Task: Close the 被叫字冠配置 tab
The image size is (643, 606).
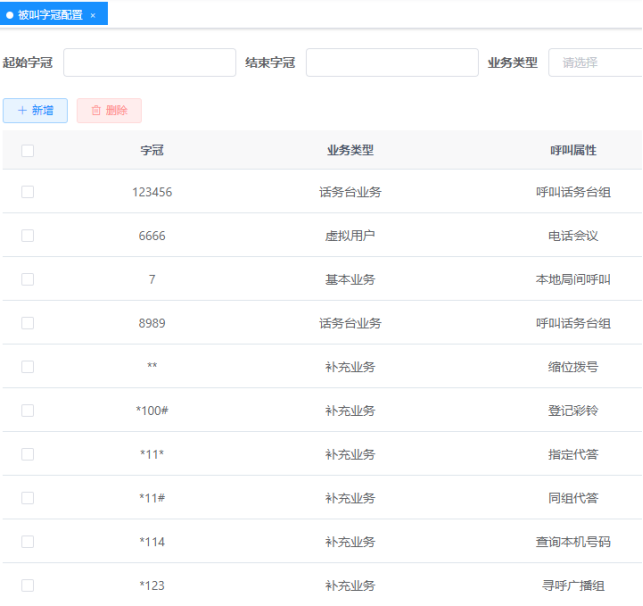Action: pyautogui.click(x=93, y=15)
